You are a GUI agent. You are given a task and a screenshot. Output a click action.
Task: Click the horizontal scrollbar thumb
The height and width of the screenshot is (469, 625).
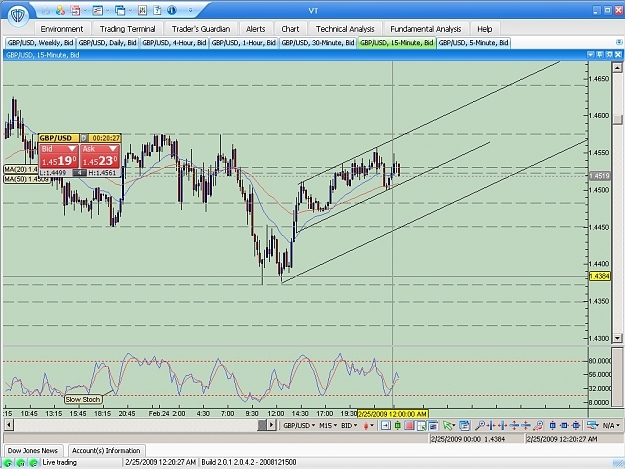click(x=262, y=425)
